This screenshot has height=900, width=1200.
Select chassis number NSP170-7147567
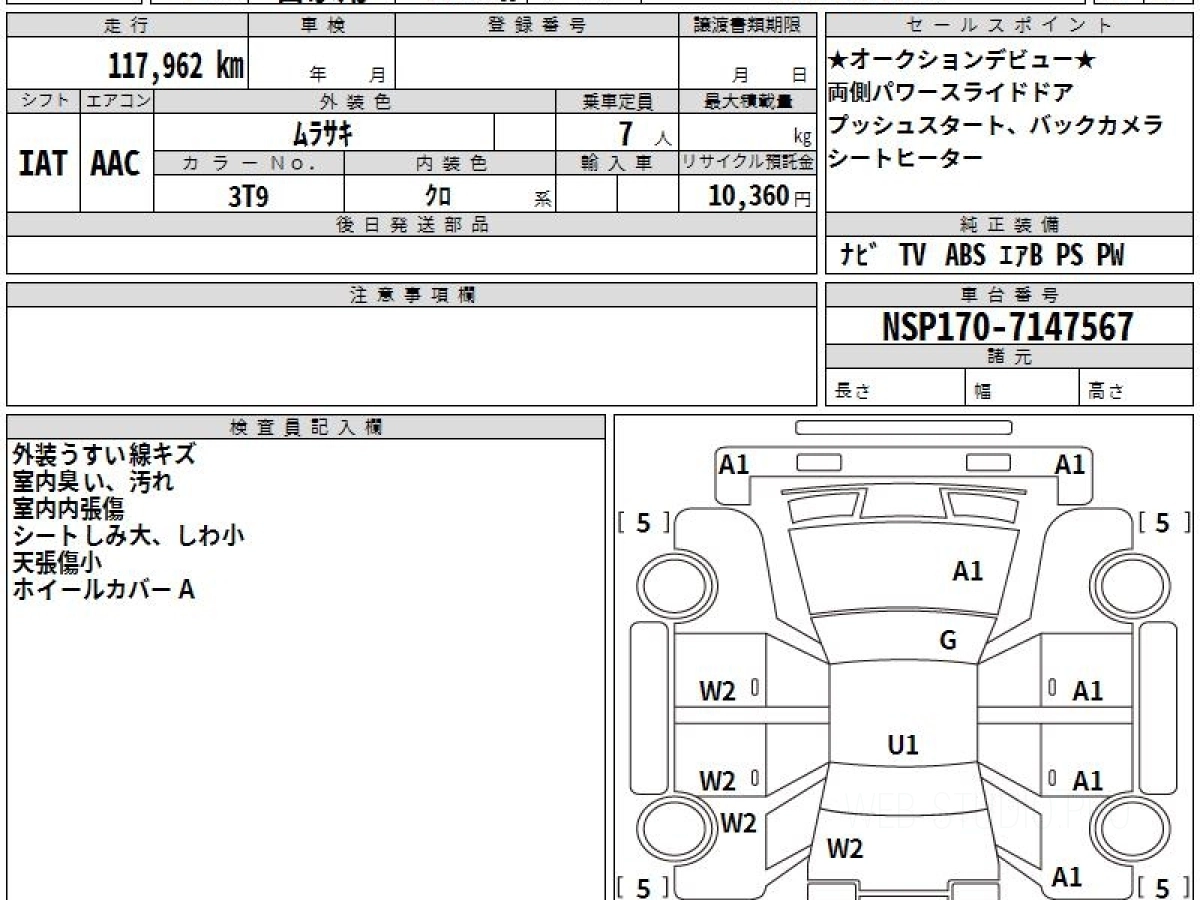pyautogui.click(x=1008, y=326)
